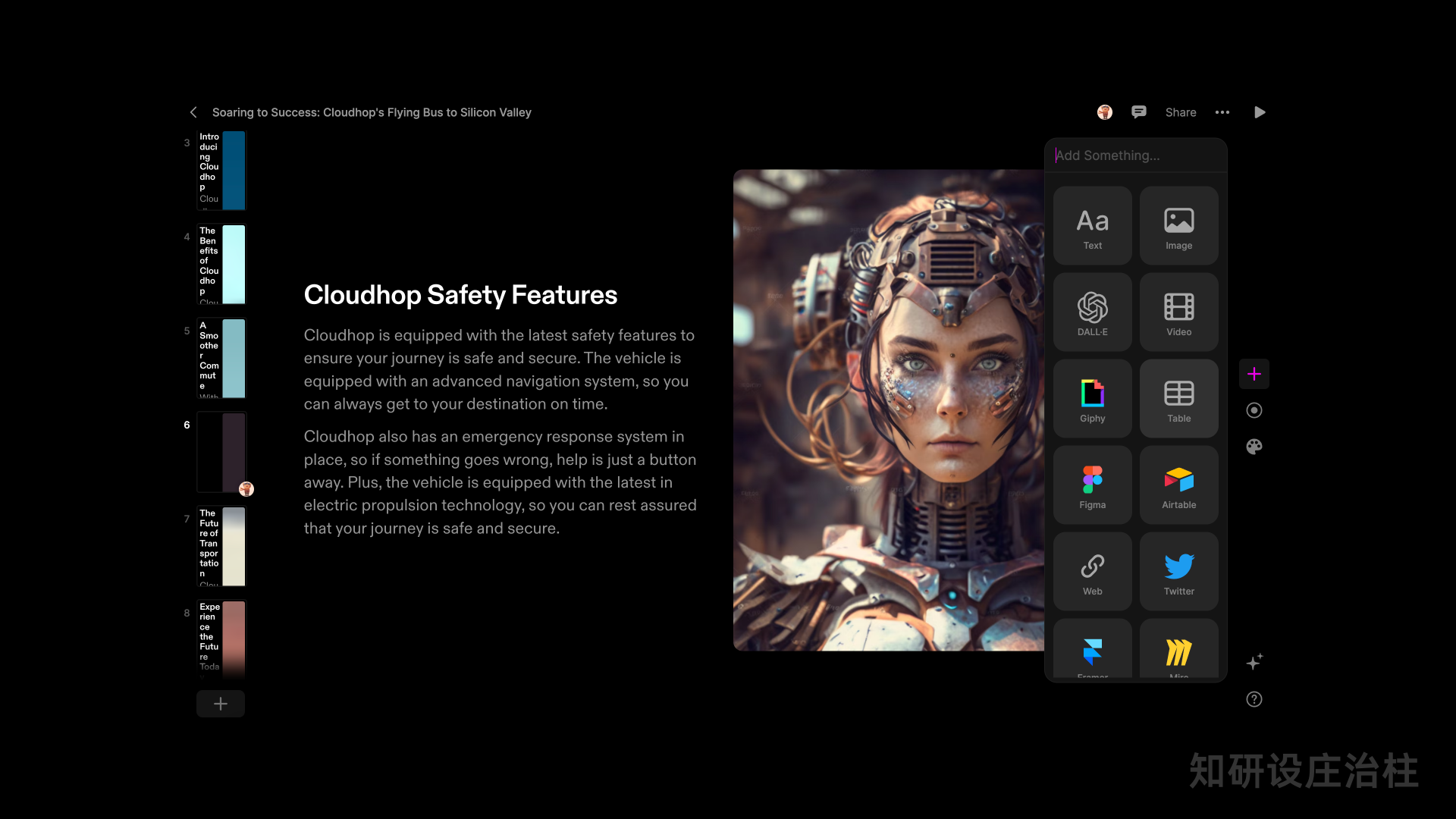Screen dimensions: 1456x819
Task: Click the Share button
Action: 1181,112
